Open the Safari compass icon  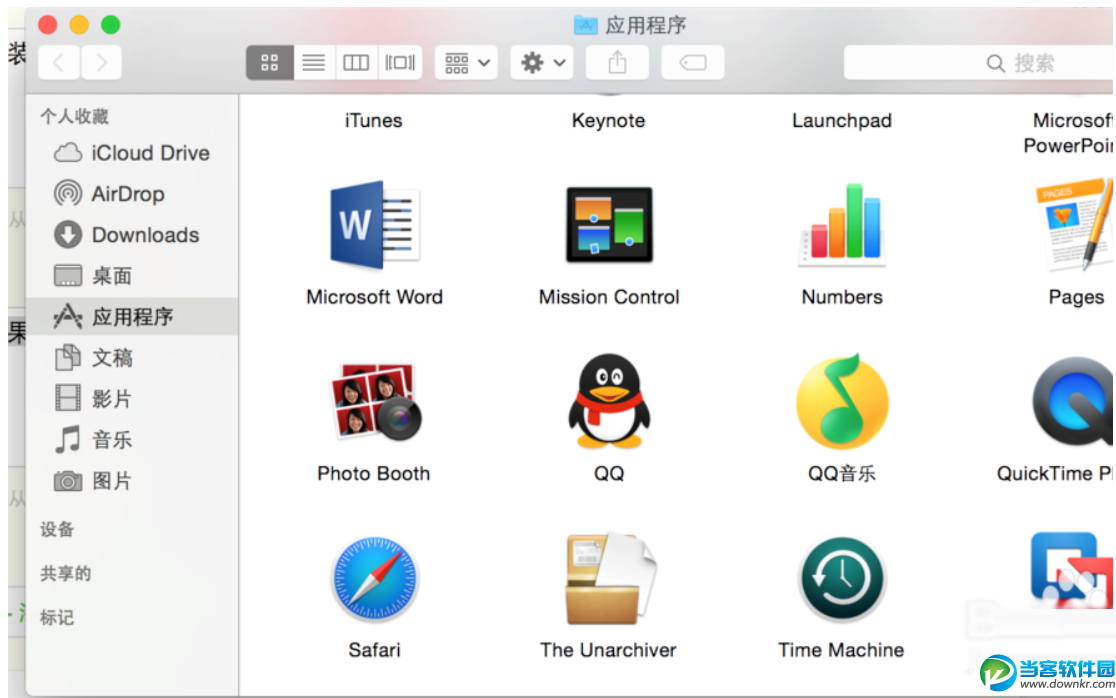[374, 578]
